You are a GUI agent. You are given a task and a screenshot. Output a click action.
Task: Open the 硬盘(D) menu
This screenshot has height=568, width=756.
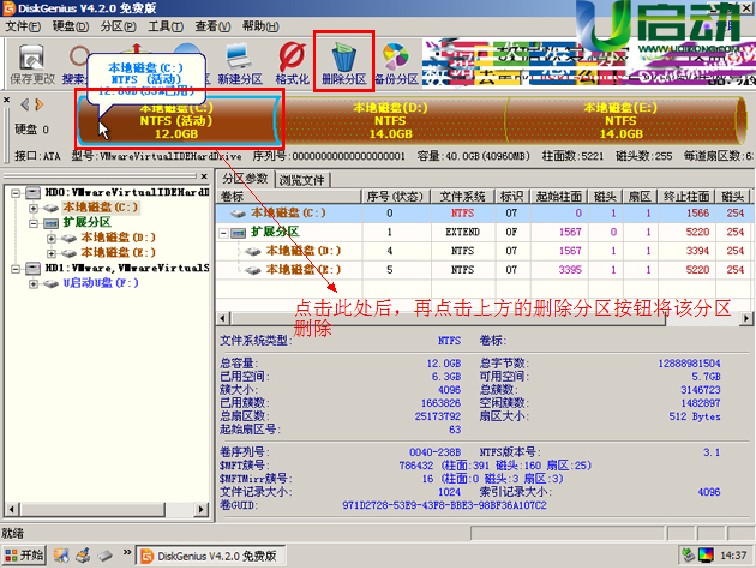click(71, 27)
